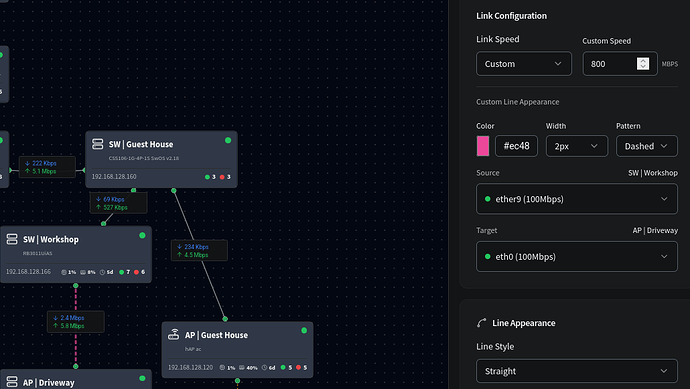Open the Pattern Dashed dropdown

(x=646, y=146)
